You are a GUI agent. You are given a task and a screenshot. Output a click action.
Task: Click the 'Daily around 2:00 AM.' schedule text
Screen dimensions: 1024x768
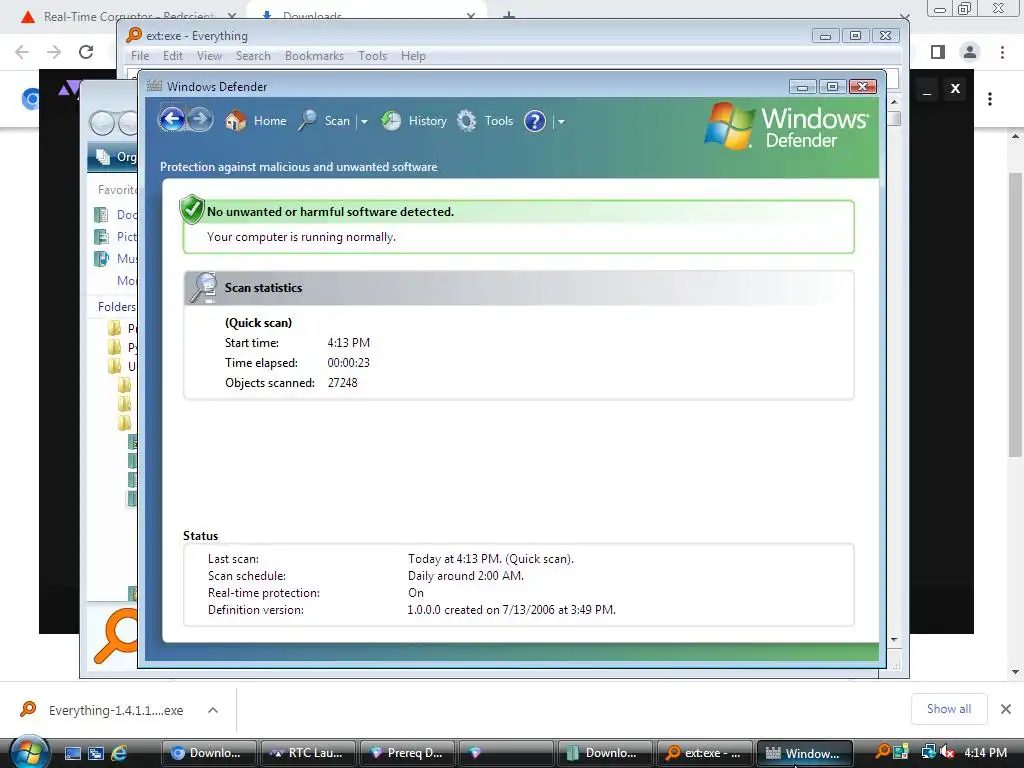point(466,576)
